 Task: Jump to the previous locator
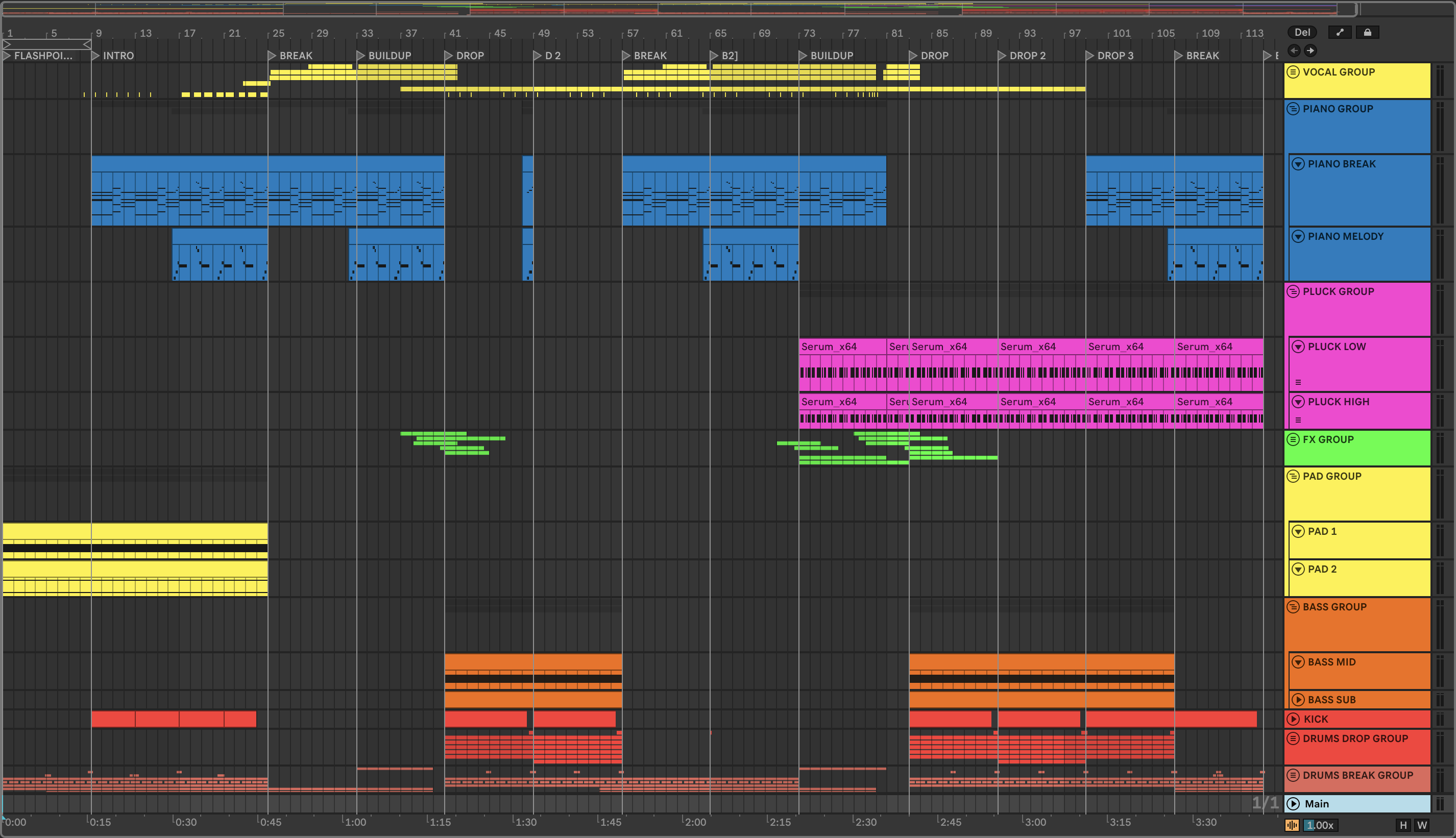coord(1294,51)
